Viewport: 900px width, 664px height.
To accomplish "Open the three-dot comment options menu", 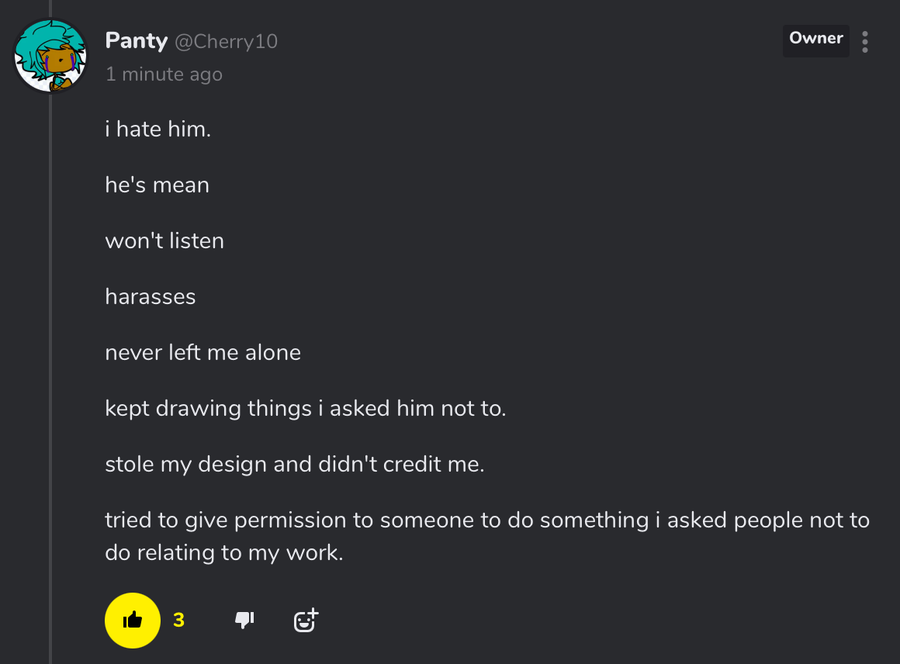I will click(x=865, y=41).
